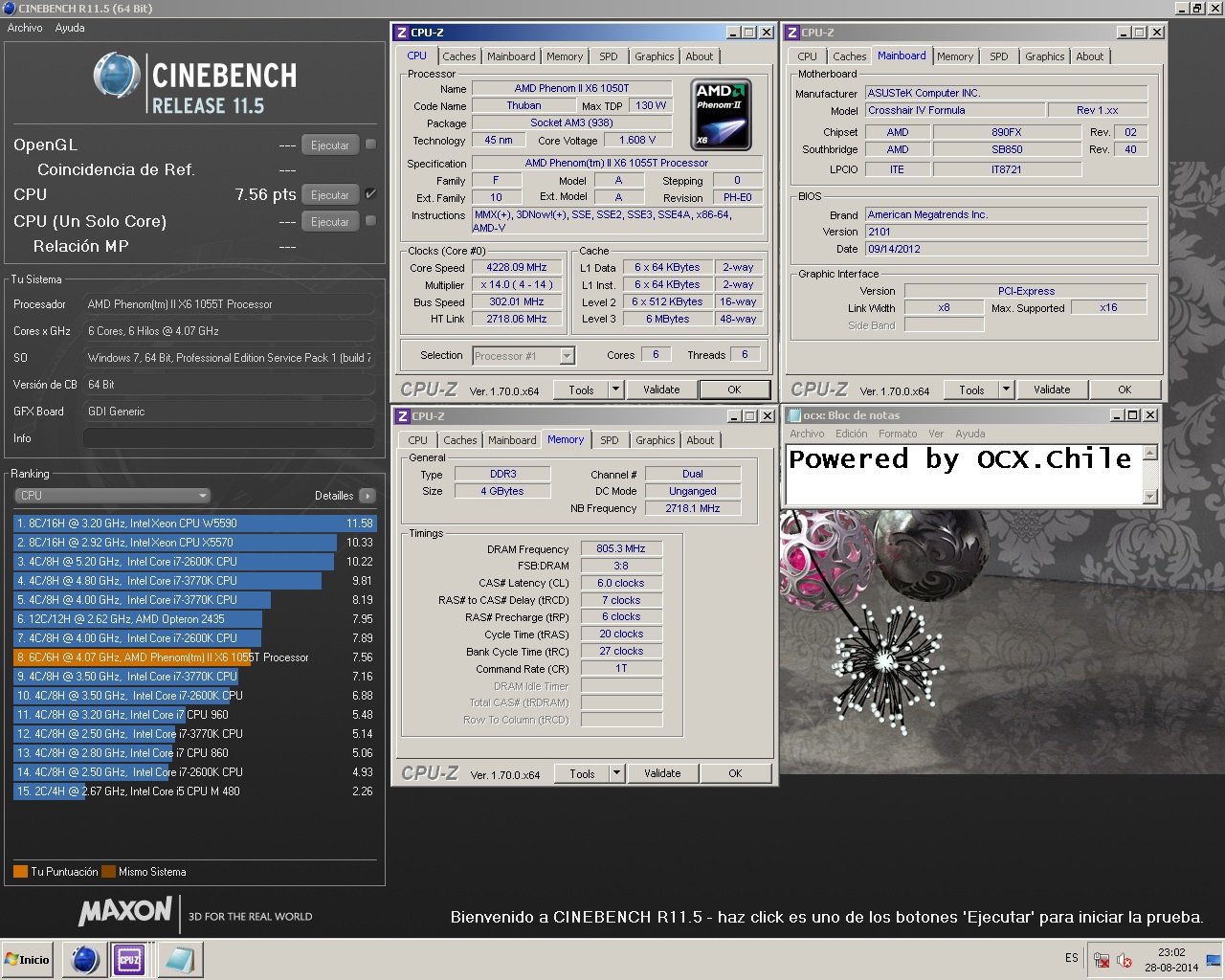Click the CPU-Z title icon in Mainboard window
The width and height of the screenshot is (1225, 980).
click(791, 33)
